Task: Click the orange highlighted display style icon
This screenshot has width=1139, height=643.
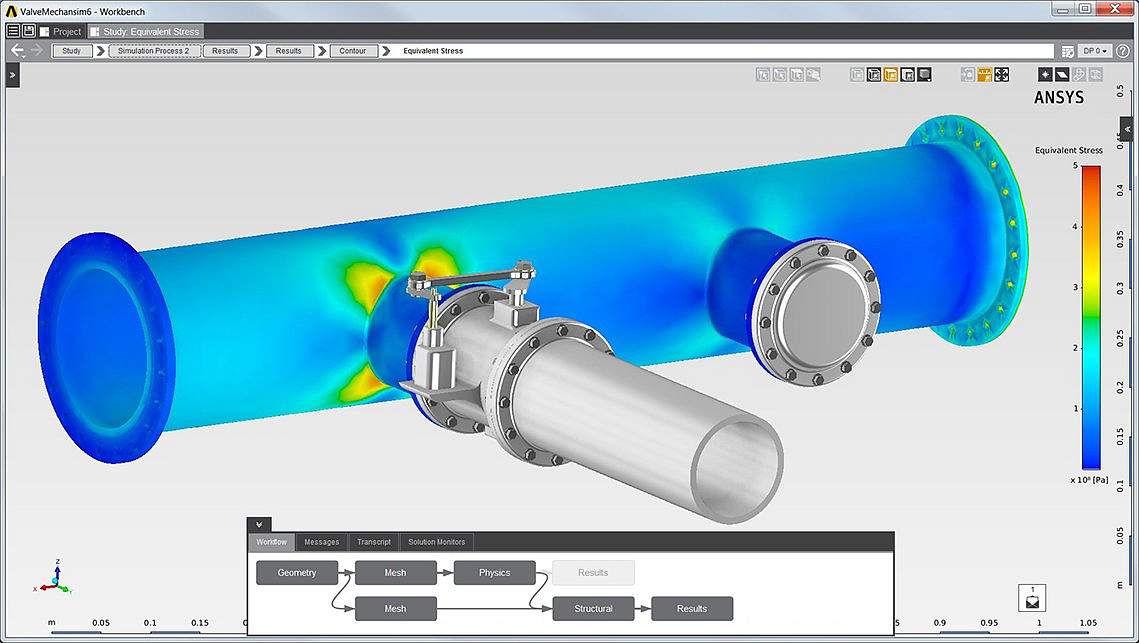Action: click(x=890, y=73)
